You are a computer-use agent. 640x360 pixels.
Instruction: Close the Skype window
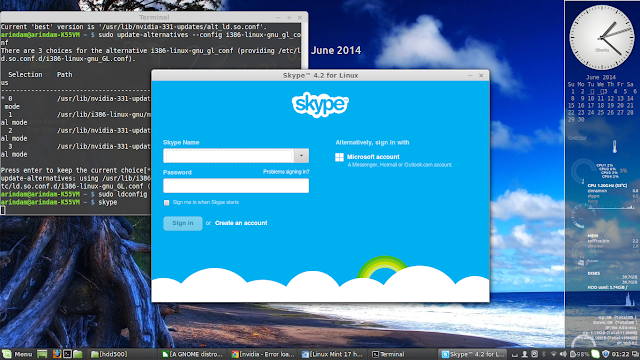pyautogui.click(x=481, y=76)
